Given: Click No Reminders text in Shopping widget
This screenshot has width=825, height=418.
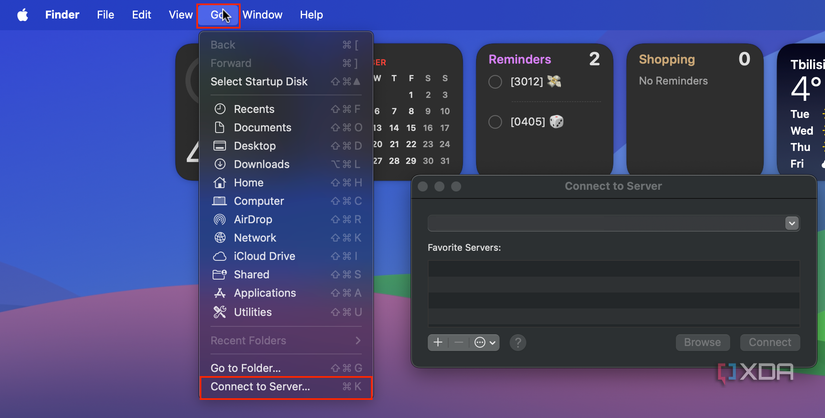Looking at the screenshot, I should pos(673,81).
